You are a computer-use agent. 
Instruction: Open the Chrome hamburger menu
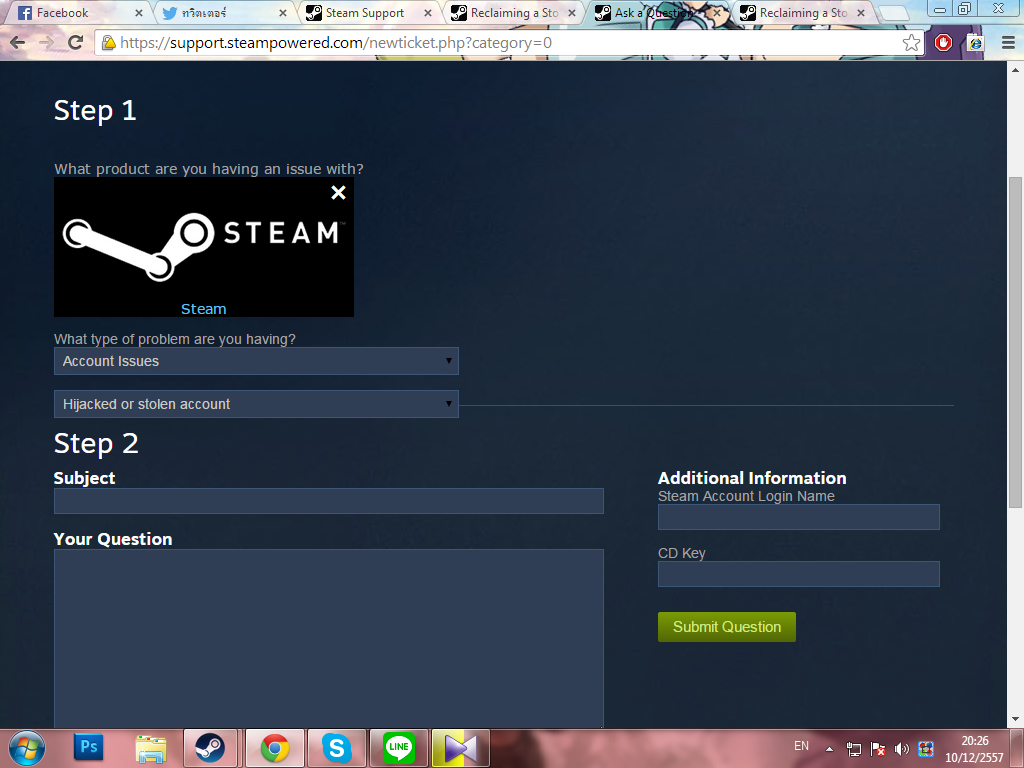1008,43
